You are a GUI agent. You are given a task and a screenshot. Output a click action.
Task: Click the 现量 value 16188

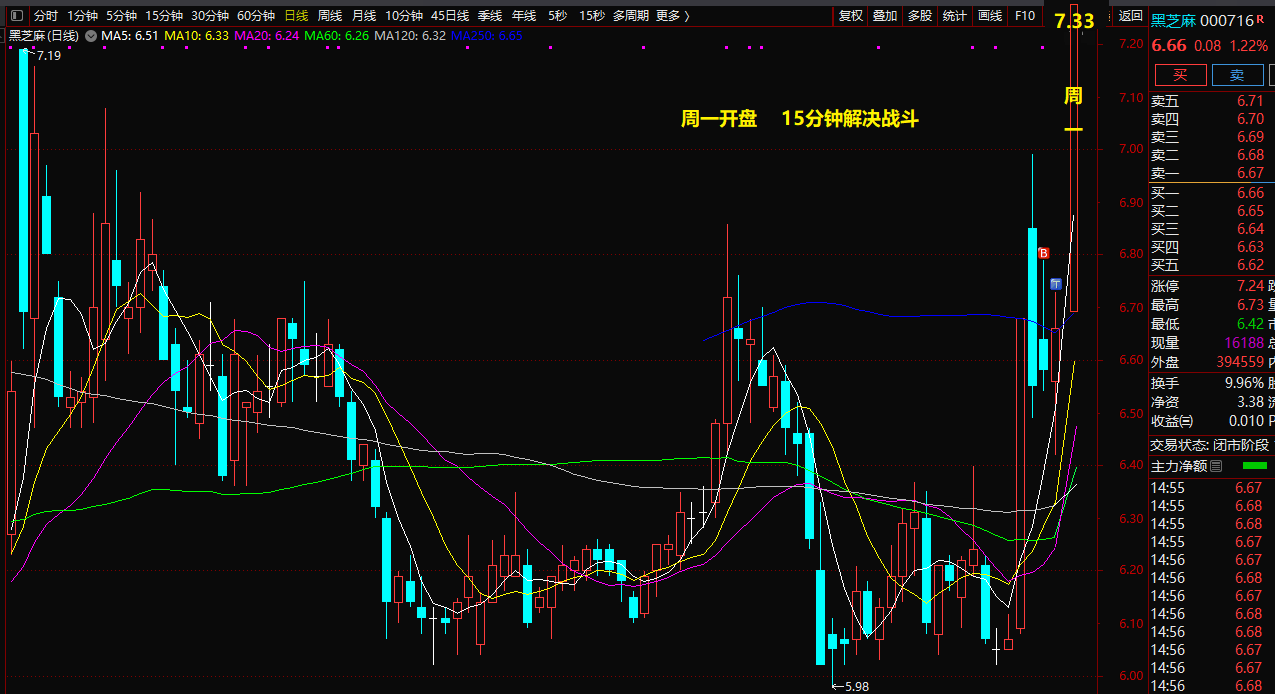(1244, 343)
